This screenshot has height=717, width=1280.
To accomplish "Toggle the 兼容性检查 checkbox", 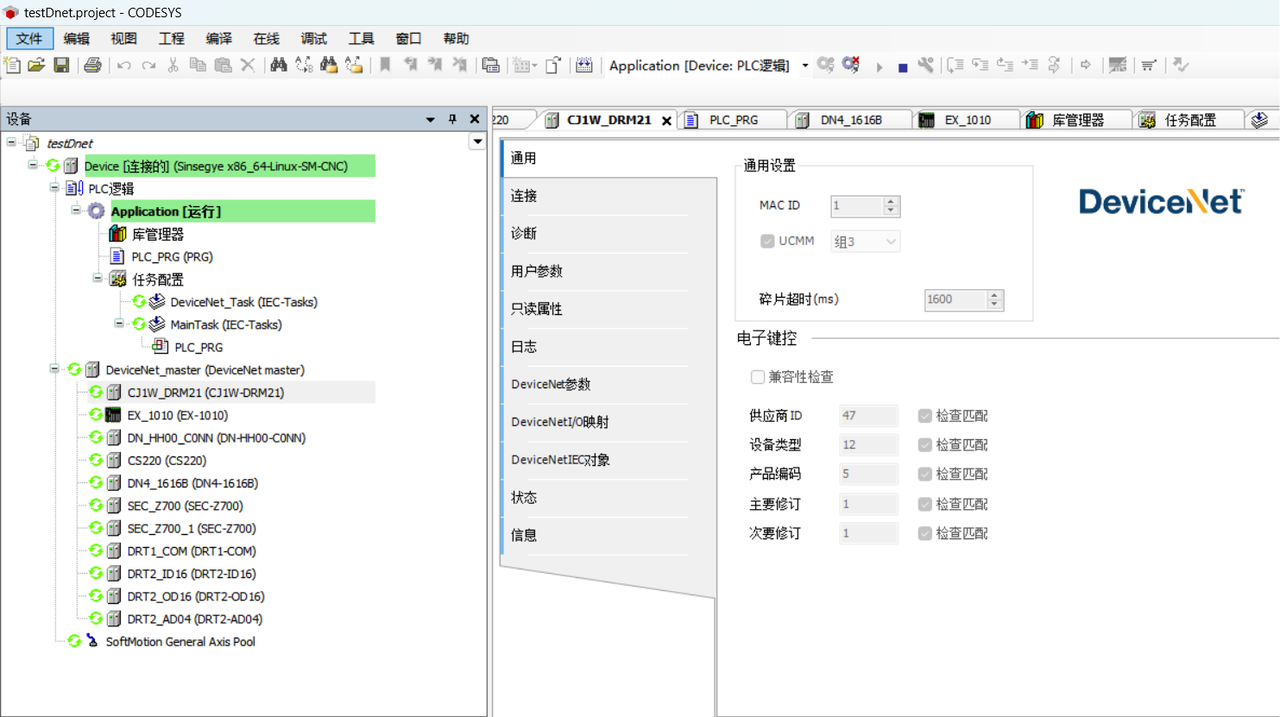I will pyautogui.click(x=758, y=377).
